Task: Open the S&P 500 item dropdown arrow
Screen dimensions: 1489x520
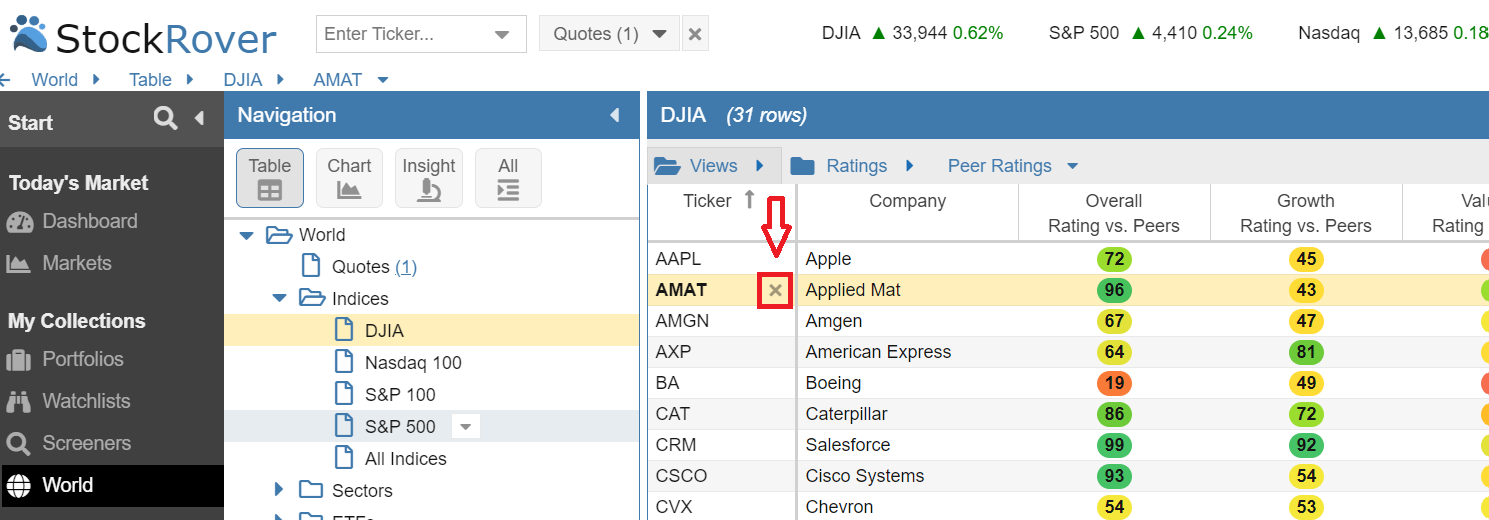Action: [465, 427]
